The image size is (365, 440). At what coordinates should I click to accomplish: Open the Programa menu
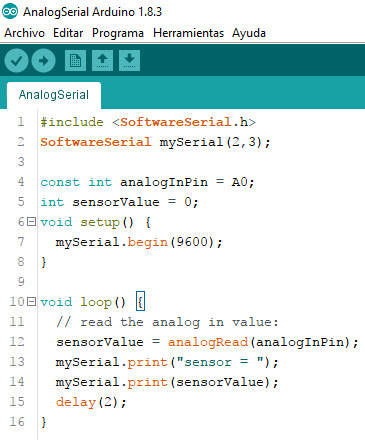118,33
